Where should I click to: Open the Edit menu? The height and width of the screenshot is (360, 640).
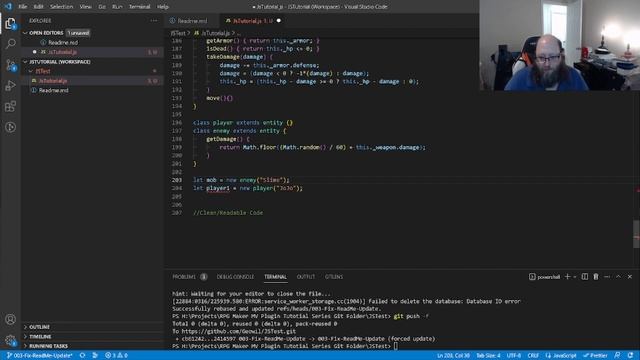click(x=38, y=7)
